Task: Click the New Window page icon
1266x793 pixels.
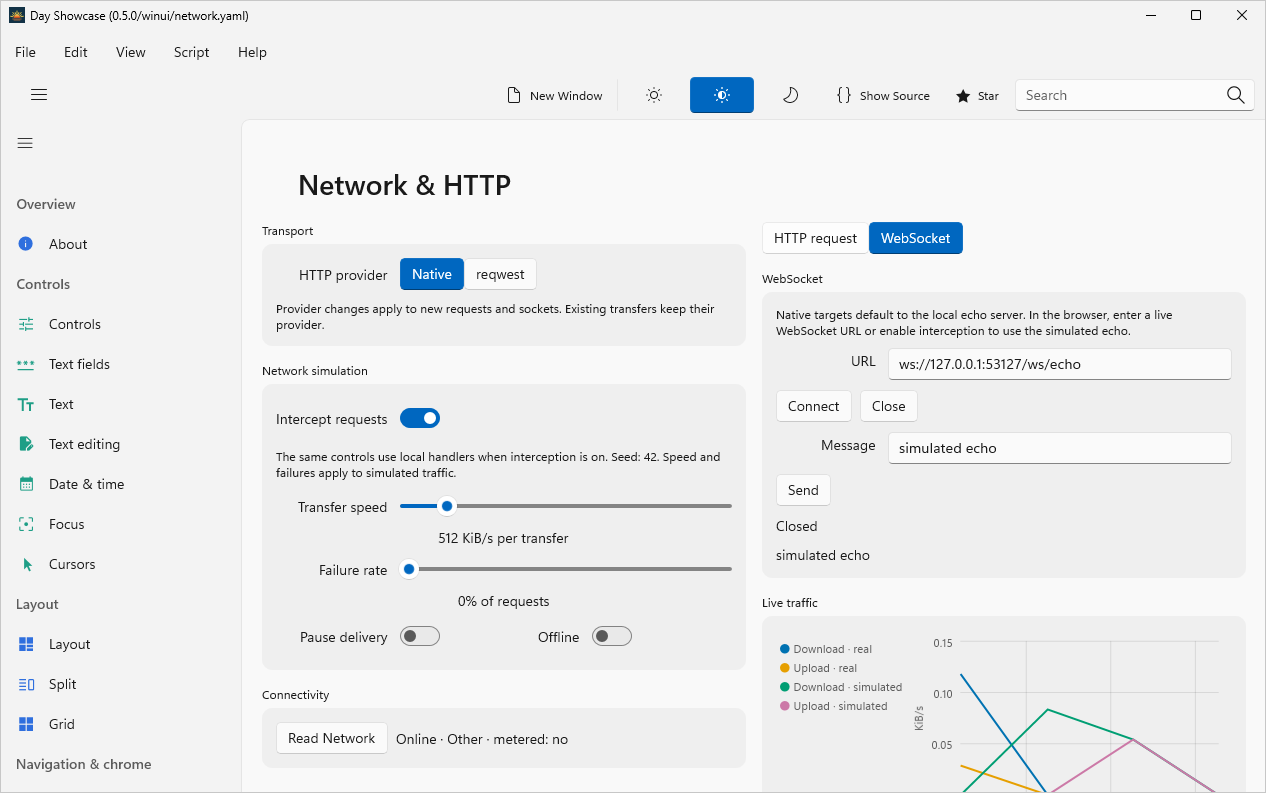Action: [x=514, y=95]
